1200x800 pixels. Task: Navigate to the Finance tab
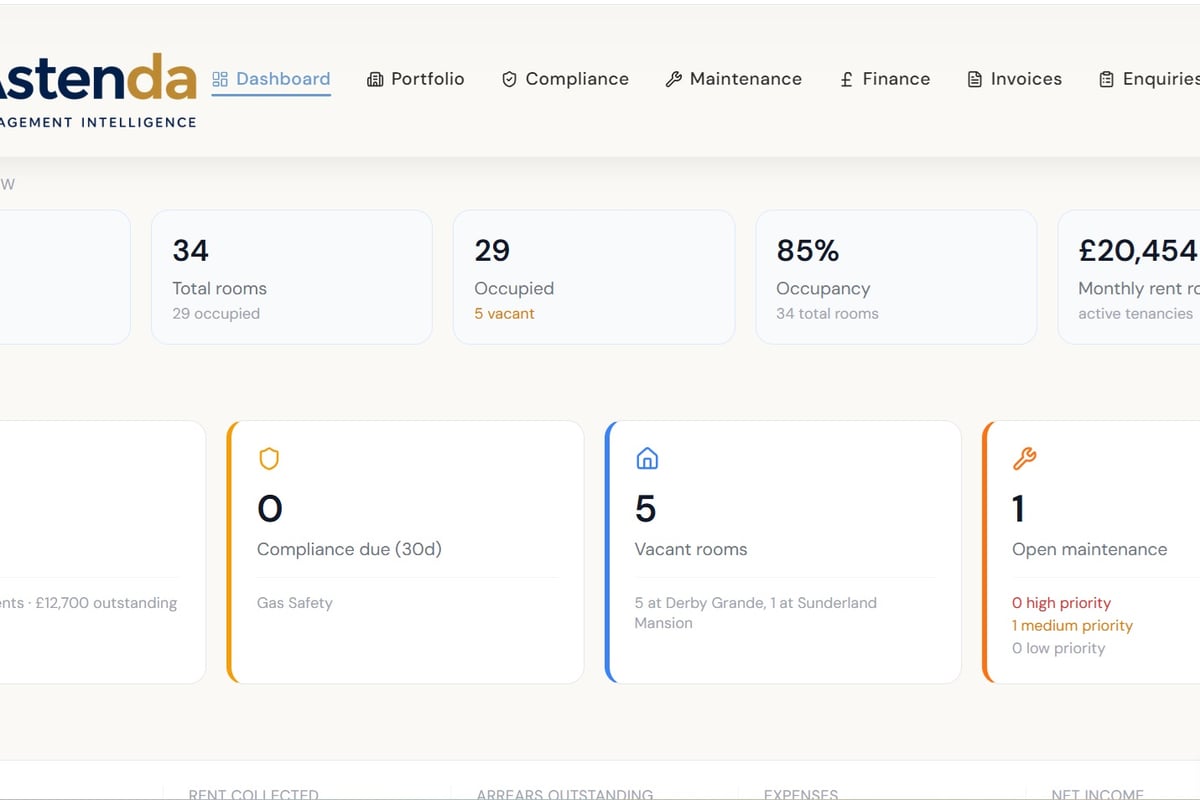coord(884,79)
